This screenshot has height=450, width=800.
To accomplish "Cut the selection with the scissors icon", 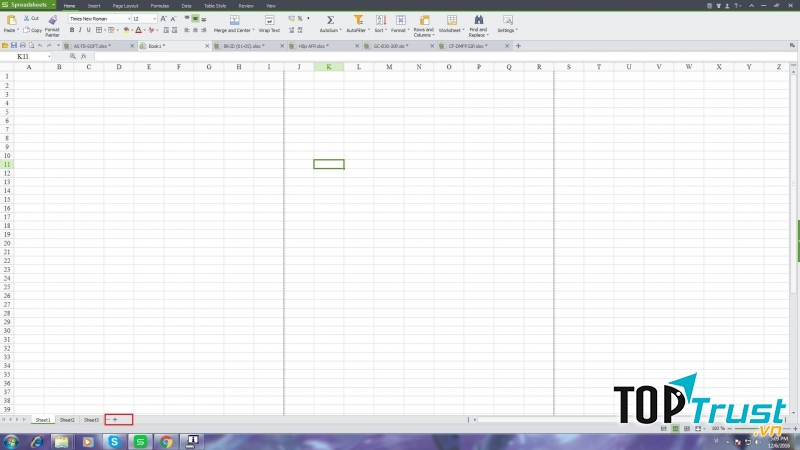I will pyautogui.click(x=27, y=18).
